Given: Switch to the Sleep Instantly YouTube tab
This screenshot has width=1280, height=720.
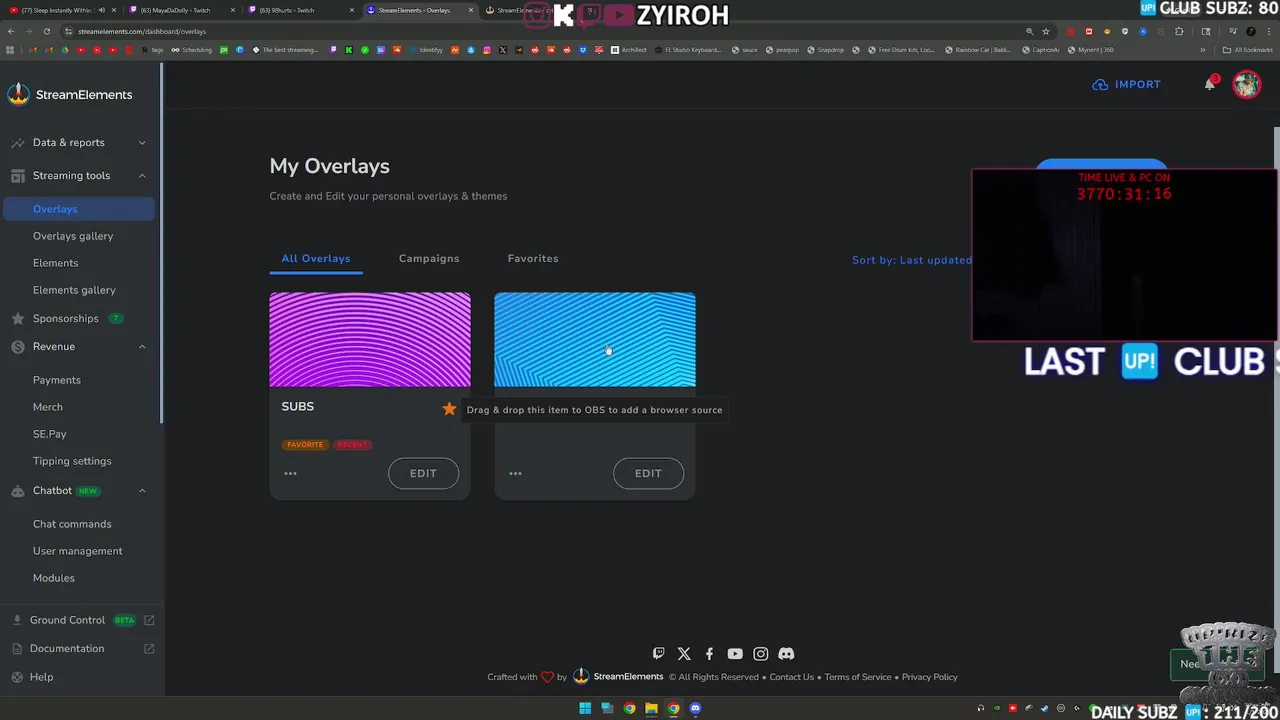Looking at the screenshot, I should [x=62, y=10].
